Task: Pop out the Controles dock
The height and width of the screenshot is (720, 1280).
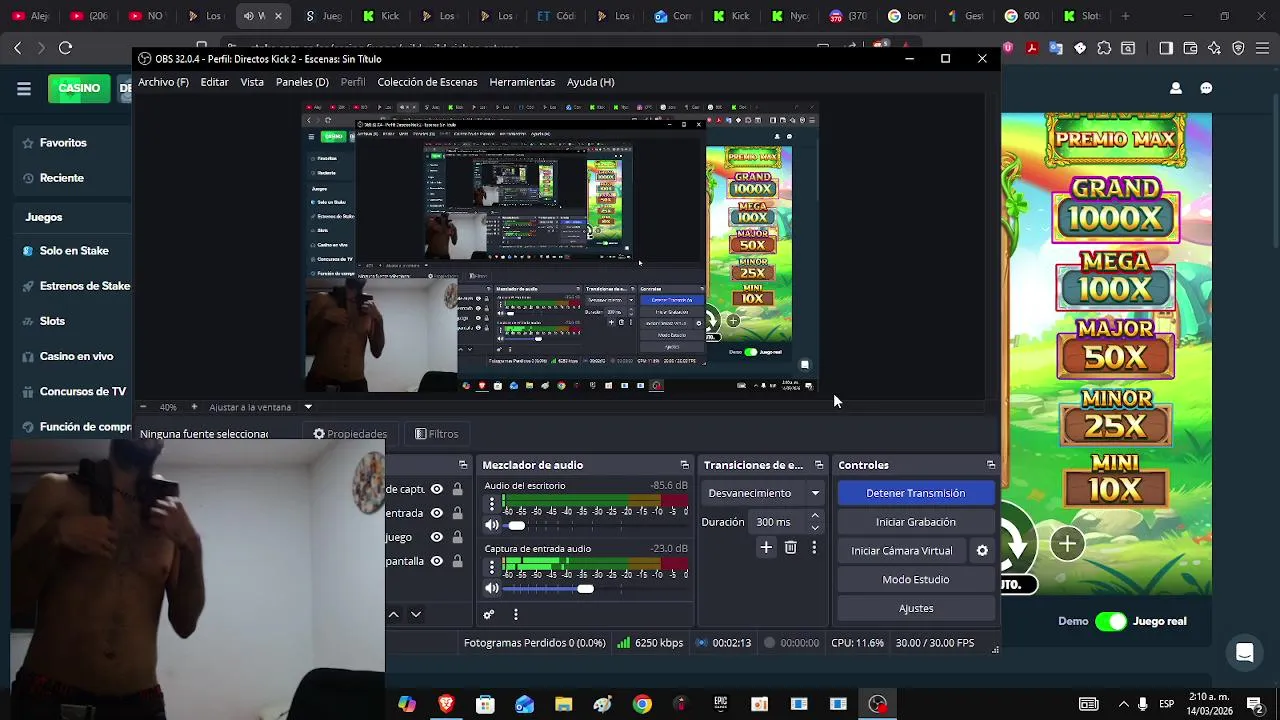Action: click(991, 465)
